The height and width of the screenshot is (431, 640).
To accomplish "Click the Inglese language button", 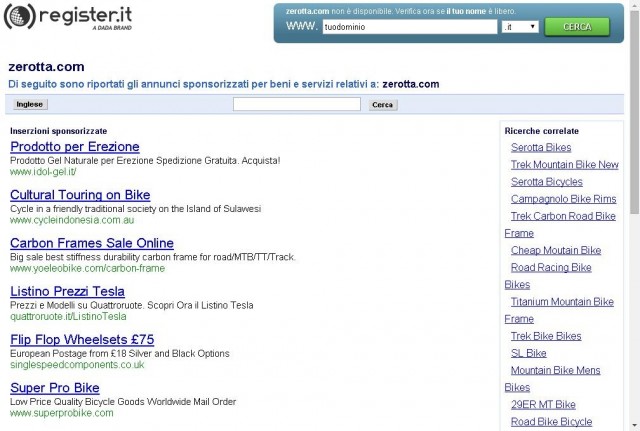I will click(x=30, y=104).
